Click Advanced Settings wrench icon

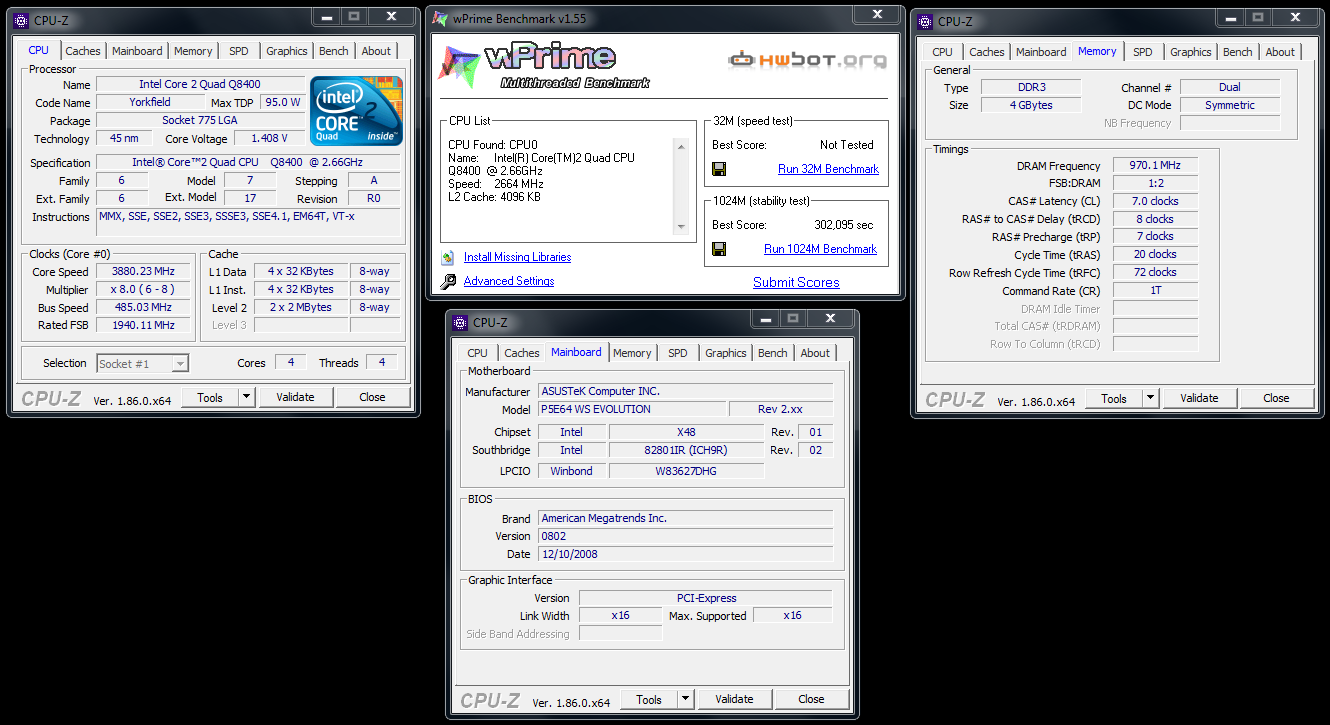[447, 281]
